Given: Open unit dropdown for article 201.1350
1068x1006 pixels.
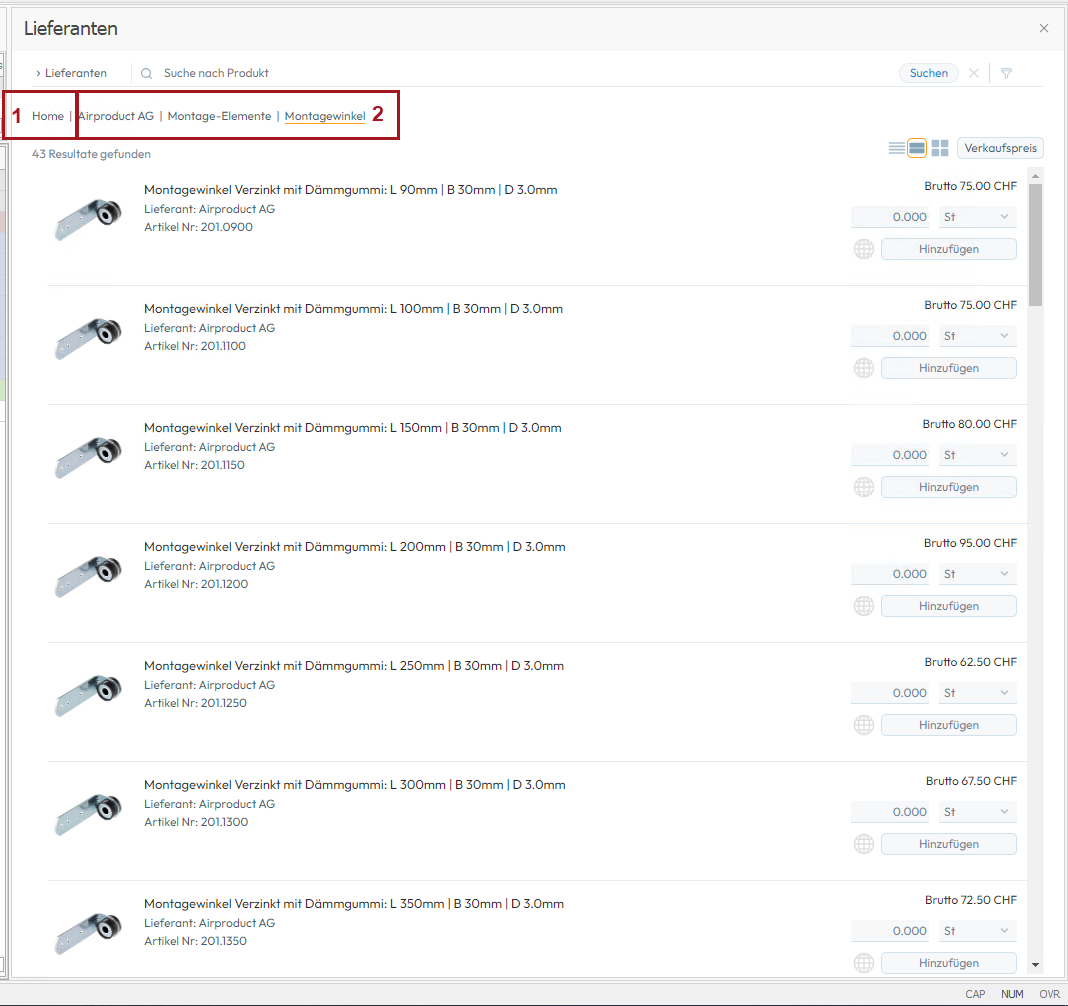Looking at the screenshot, I should click(977, 931).
